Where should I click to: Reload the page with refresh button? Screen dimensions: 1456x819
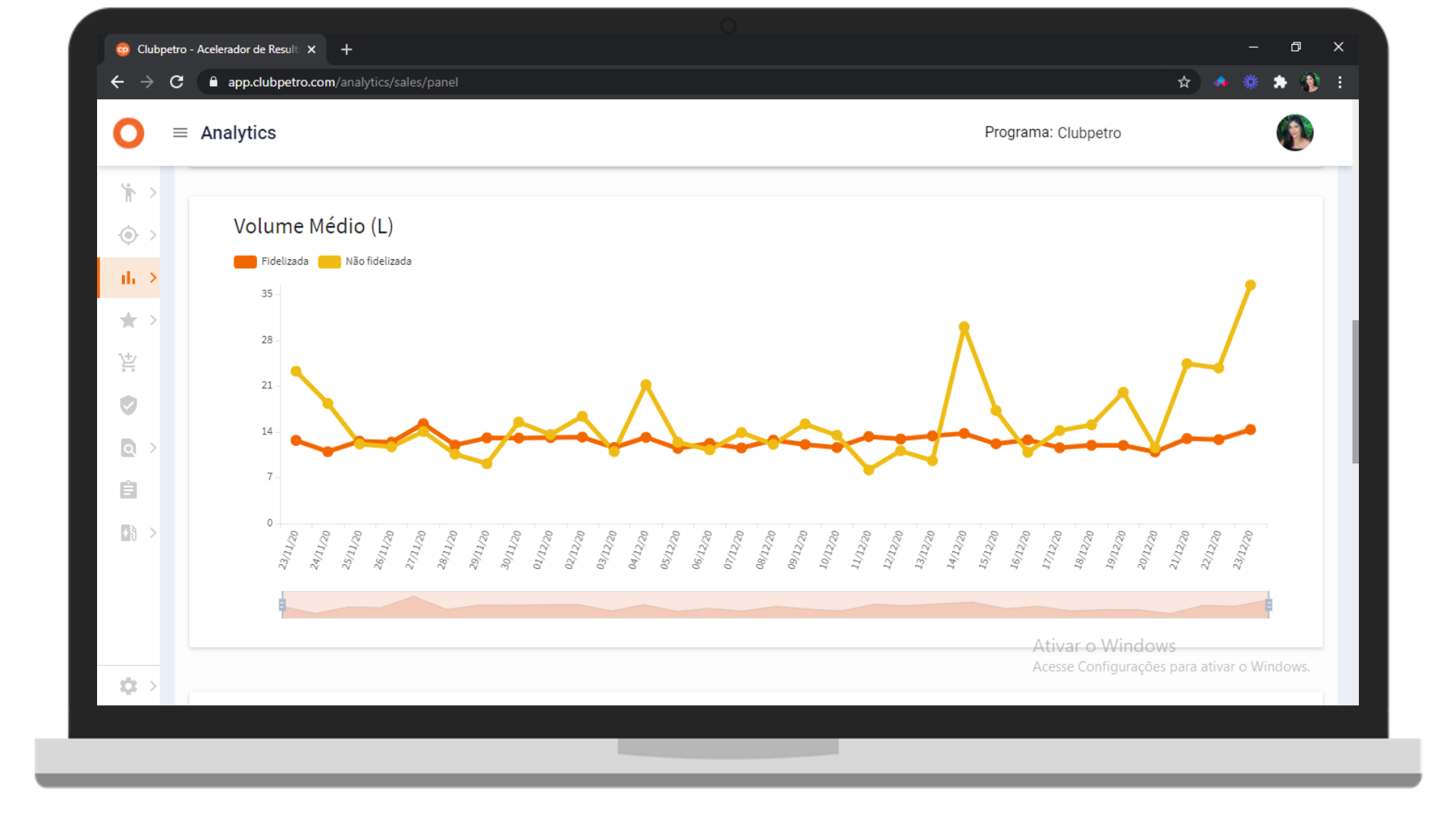pyautogui.click(x=177, y=82)
